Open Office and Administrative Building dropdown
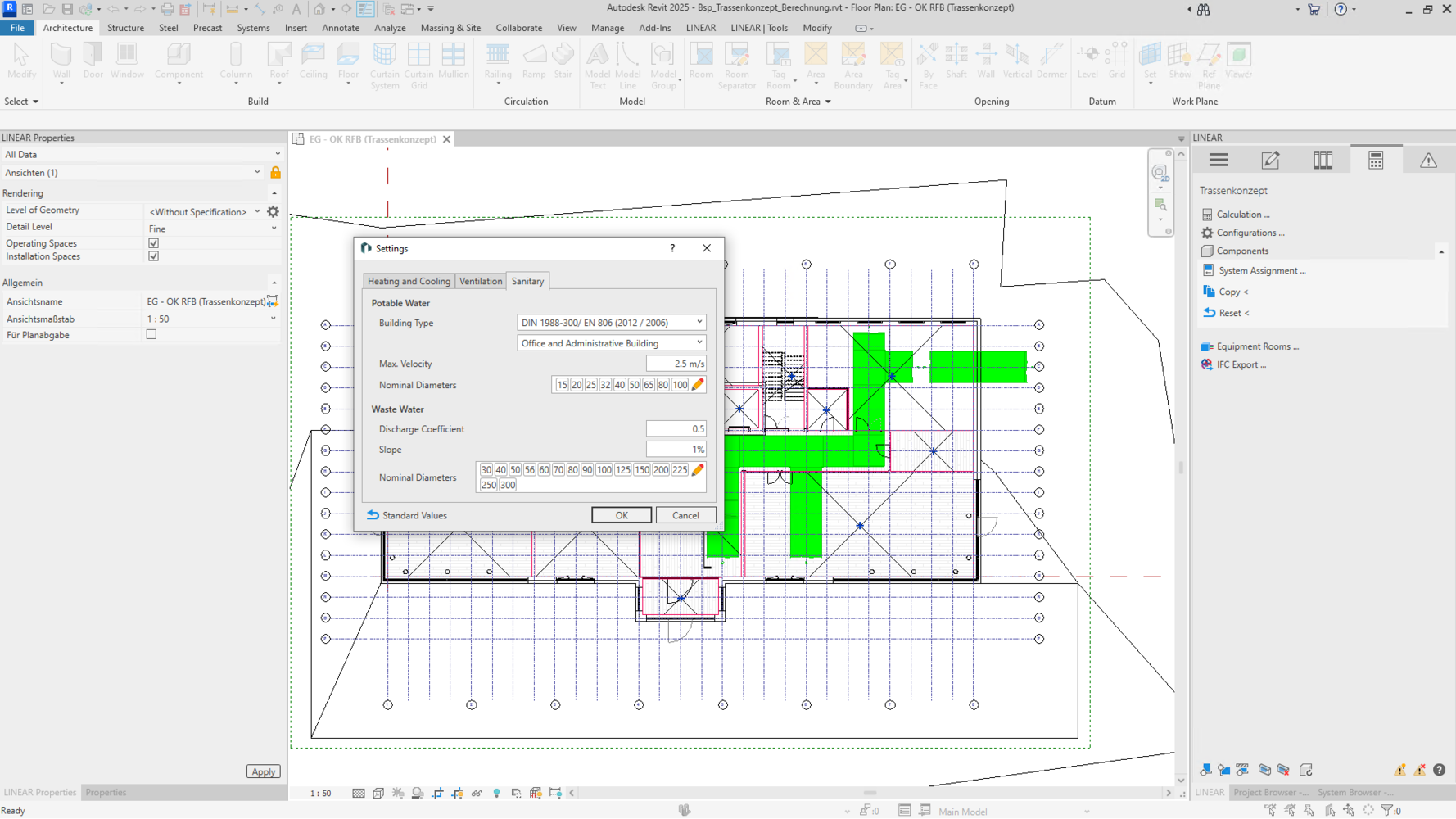Screen dimensions: 1456x819 [x=611, y=343]
